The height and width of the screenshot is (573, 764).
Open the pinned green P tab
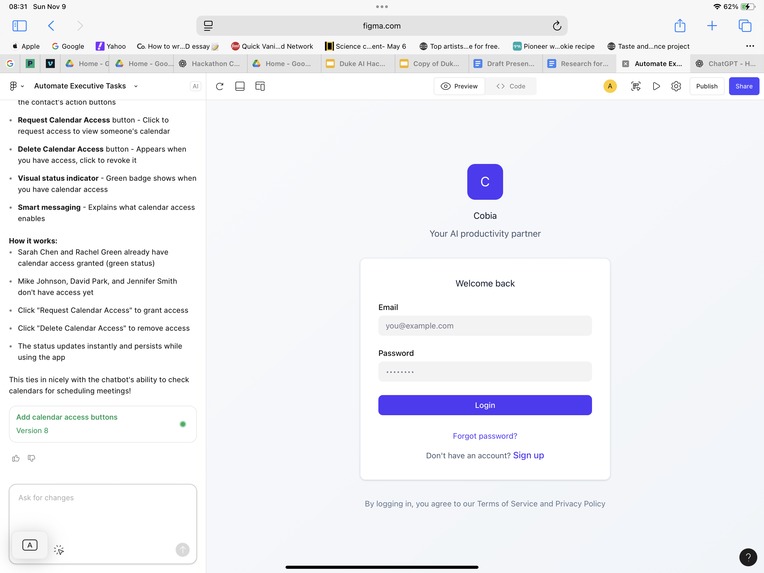click(x=30, y=64)
